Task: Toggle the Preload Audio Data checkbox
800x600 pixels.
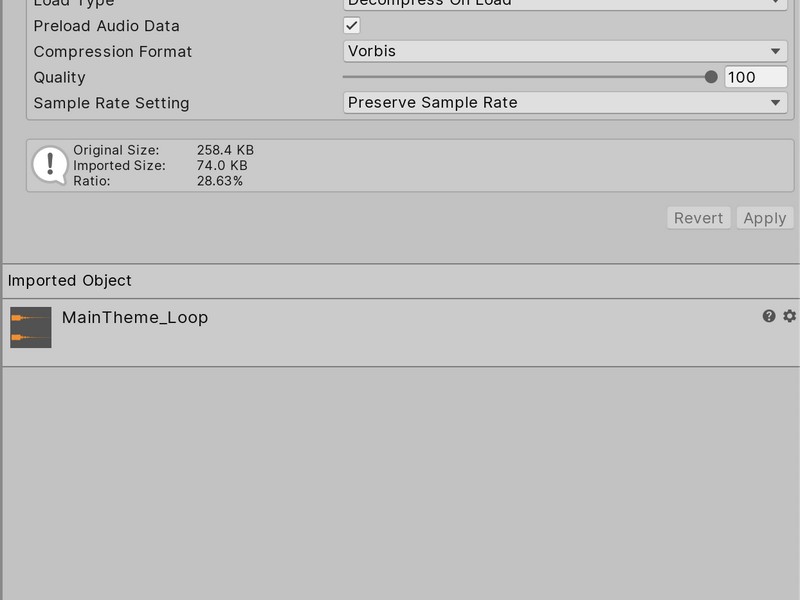Action: 352,25
